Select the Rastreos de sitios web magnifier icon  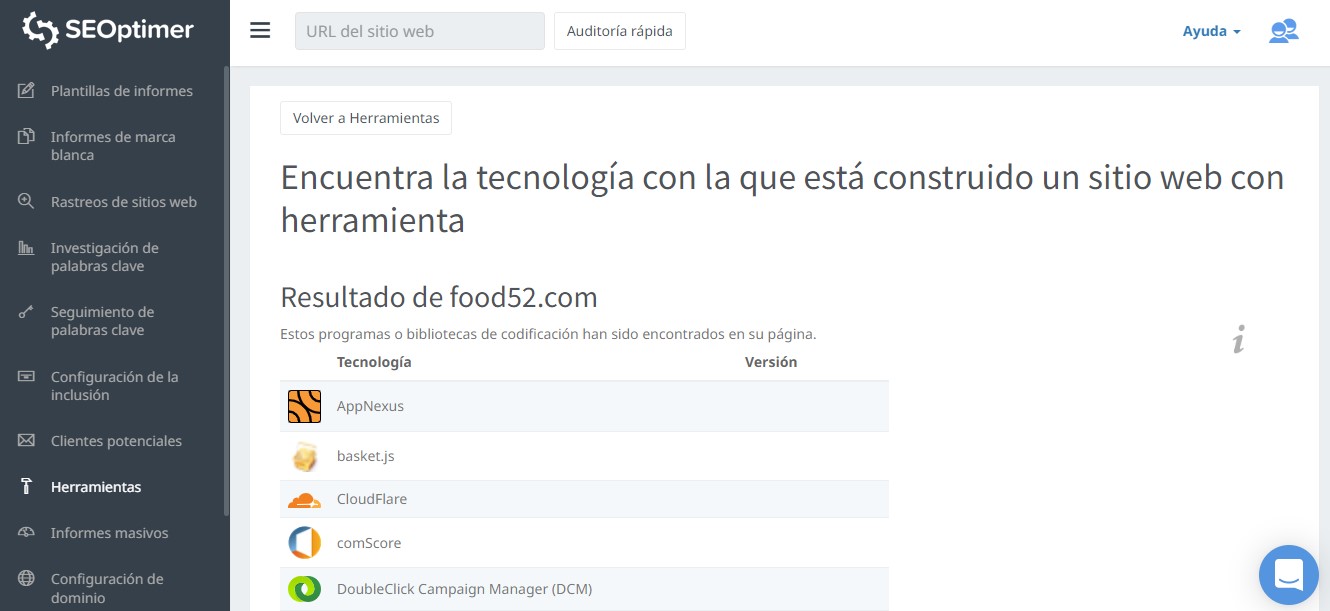click(27, 200)
